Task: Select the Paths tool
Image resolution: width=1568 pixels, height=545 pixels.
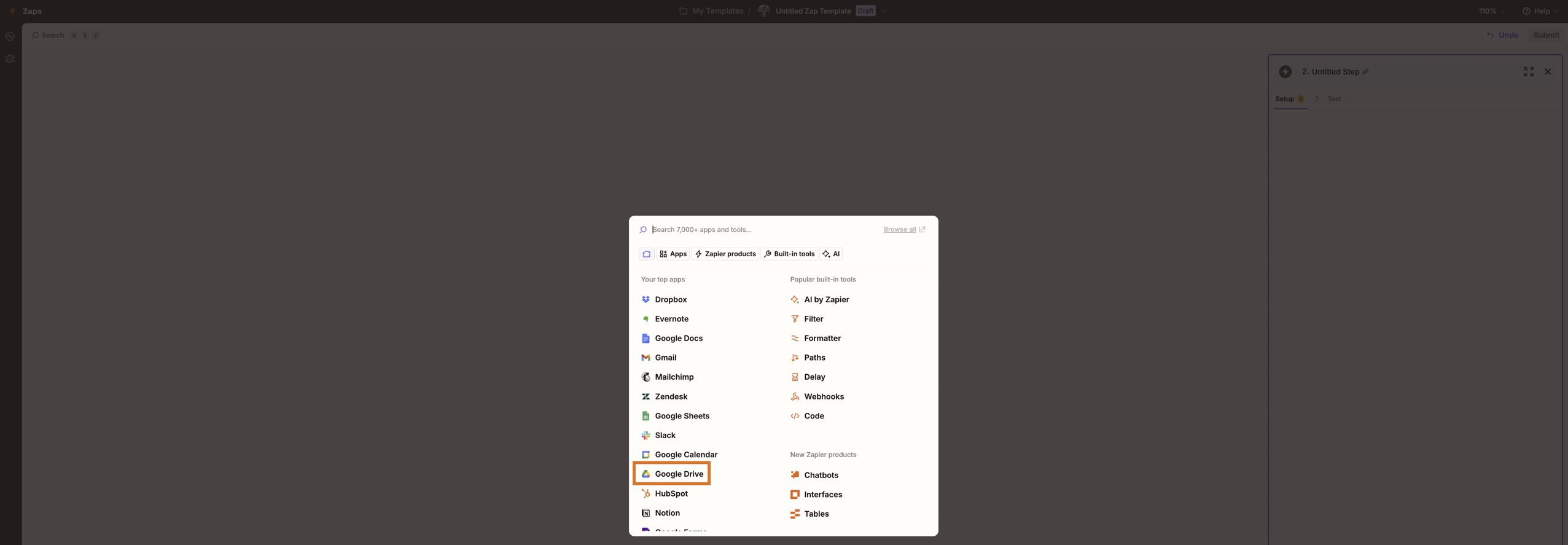Action: coord(808,358)
